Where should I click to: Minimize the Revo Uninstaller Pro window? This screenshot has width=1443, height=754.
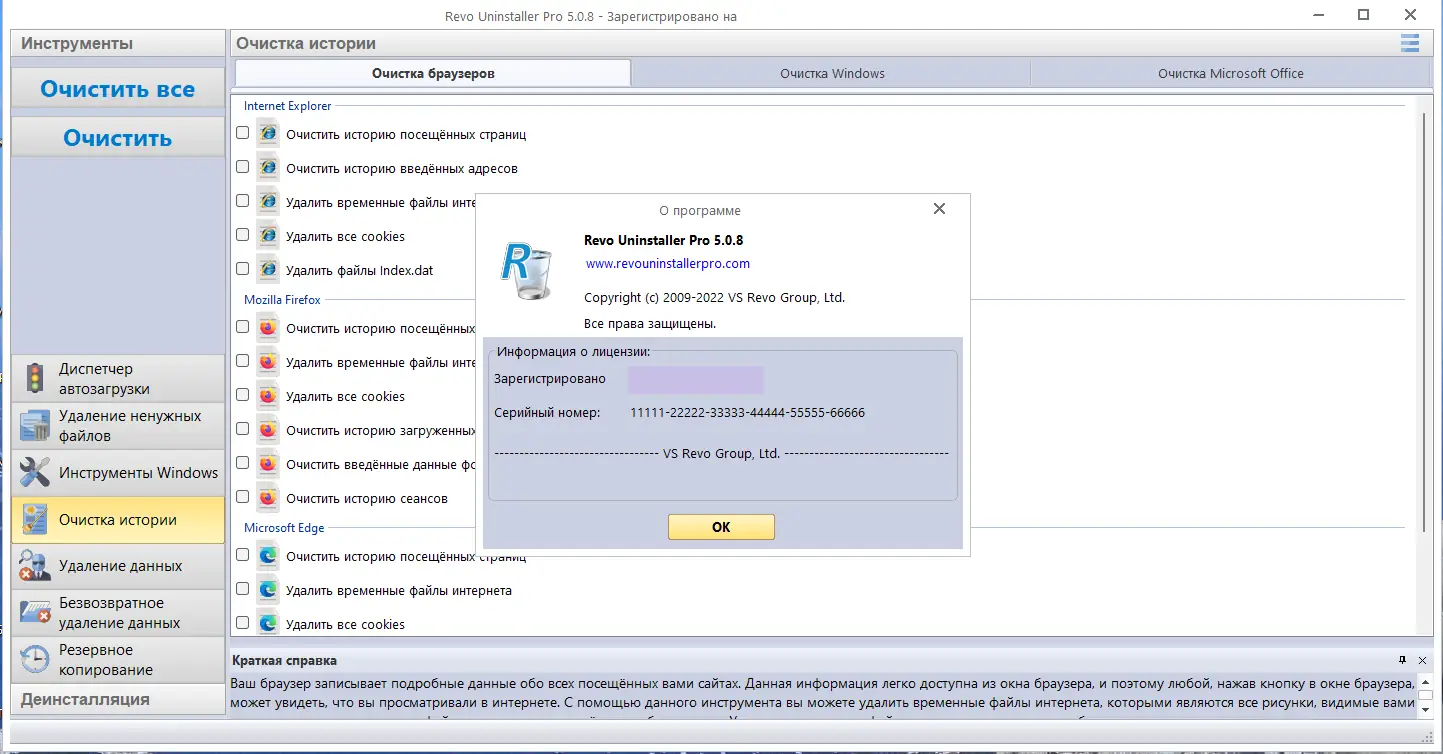[x=1317, y=15]
